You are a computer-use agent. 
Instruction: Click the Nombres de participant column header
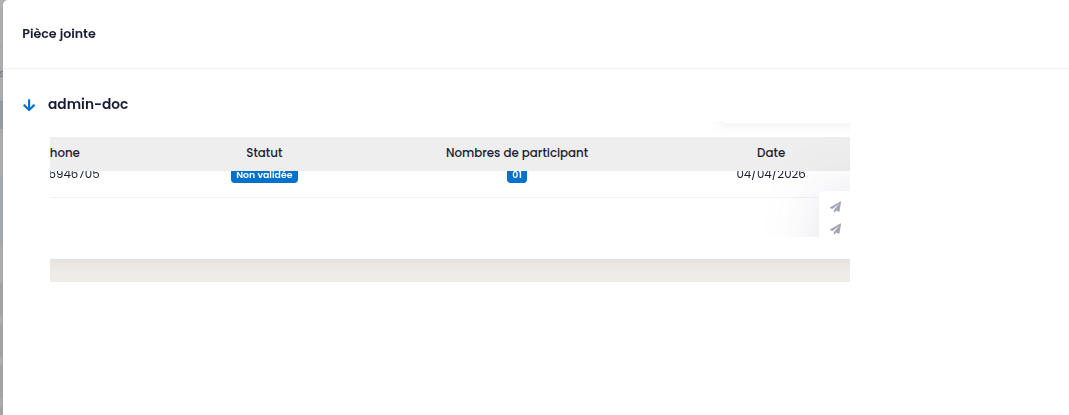[516, 153]
